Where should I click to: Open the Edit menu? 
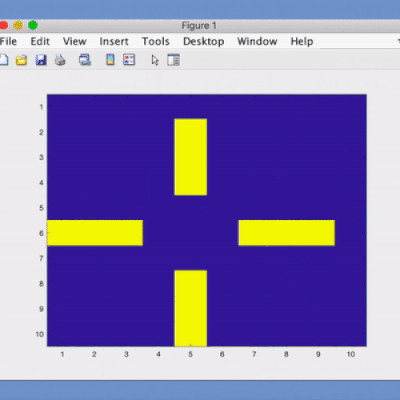(40, 41)
